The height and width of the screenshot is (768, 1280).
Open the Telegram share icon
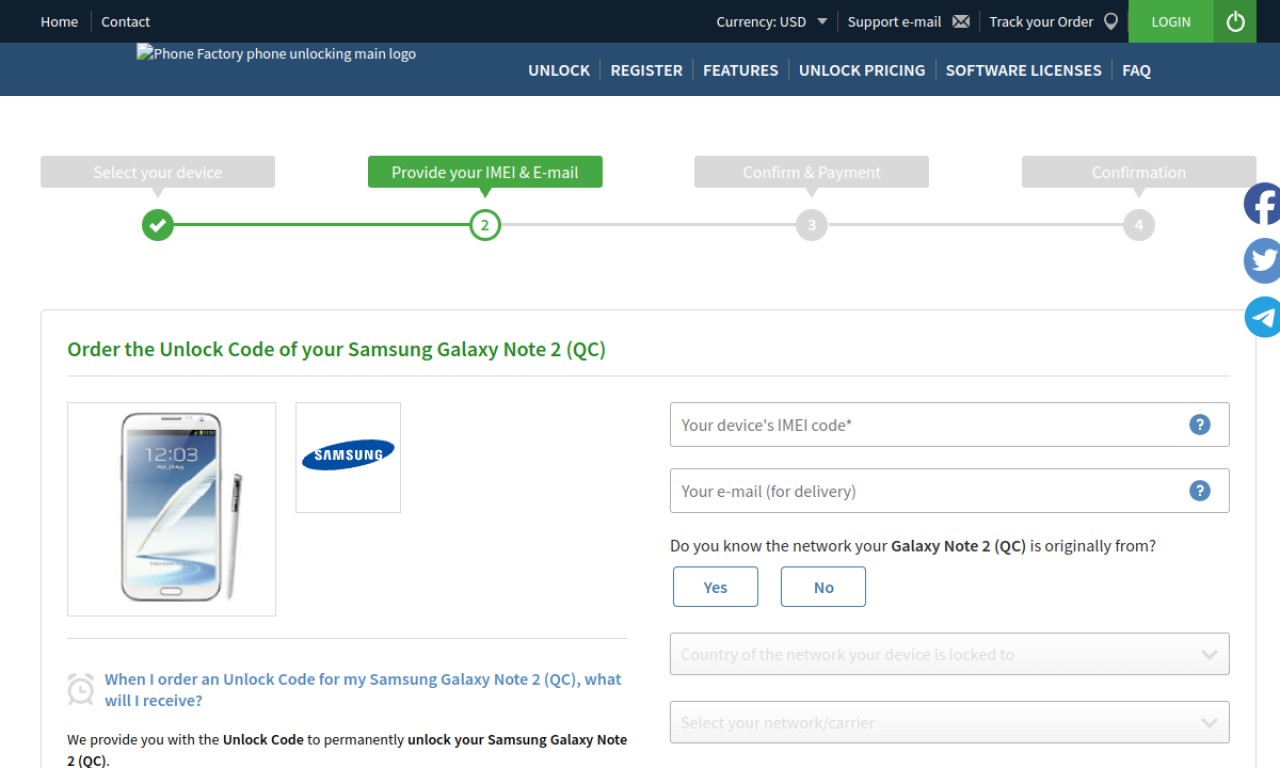[x=1262, y=317]
